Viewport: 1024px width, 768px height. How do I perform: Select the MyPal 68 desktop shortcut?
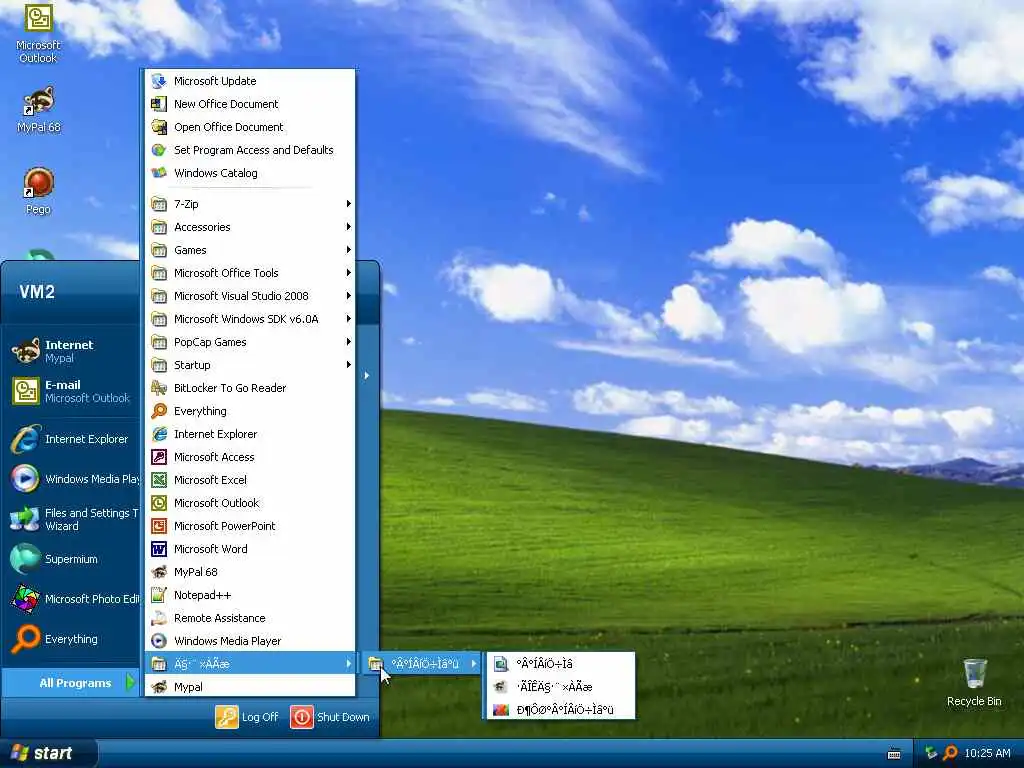click(x=39, y=110)
